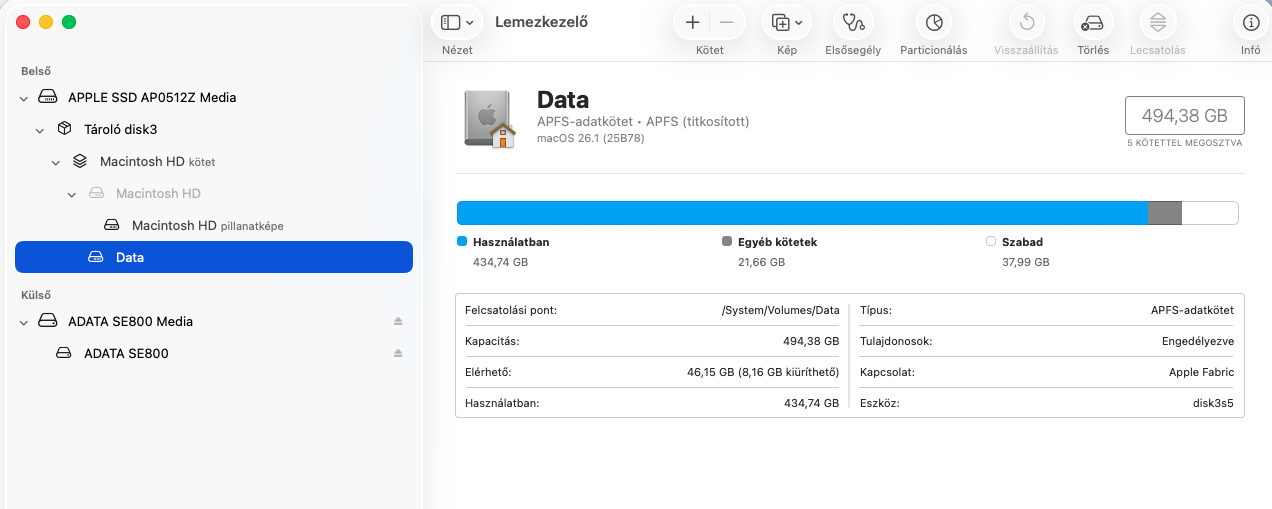Screen dimensions: 1272x509
Task: Click the grey Egyéb kötetek bar segment
Action: pyautogui.click(x=1164, y=213)
